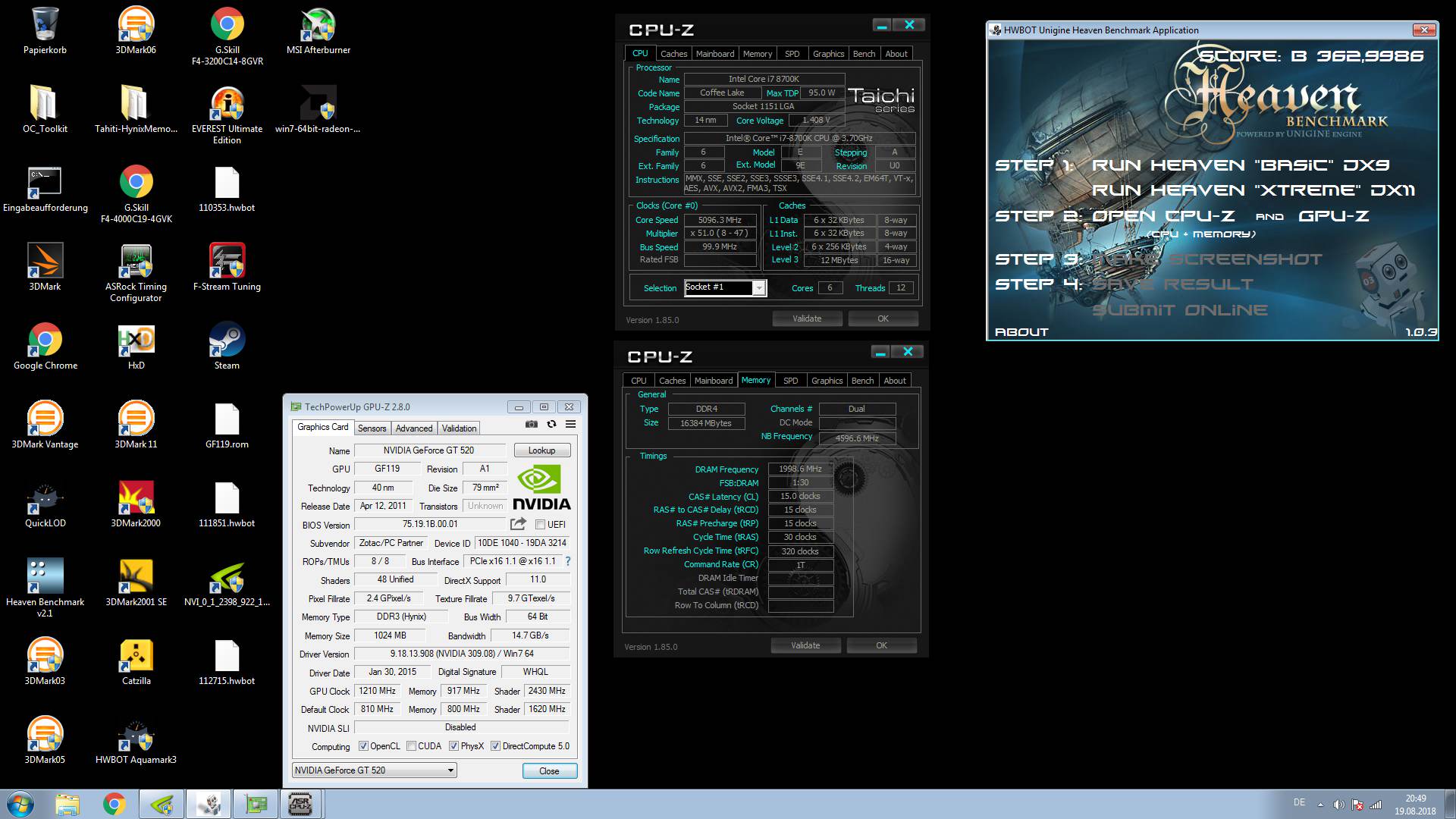Screen dimensions: 1456x819
Task: Click Validate in the bottom CPU-Z Memory window
Action: [805, 645]
